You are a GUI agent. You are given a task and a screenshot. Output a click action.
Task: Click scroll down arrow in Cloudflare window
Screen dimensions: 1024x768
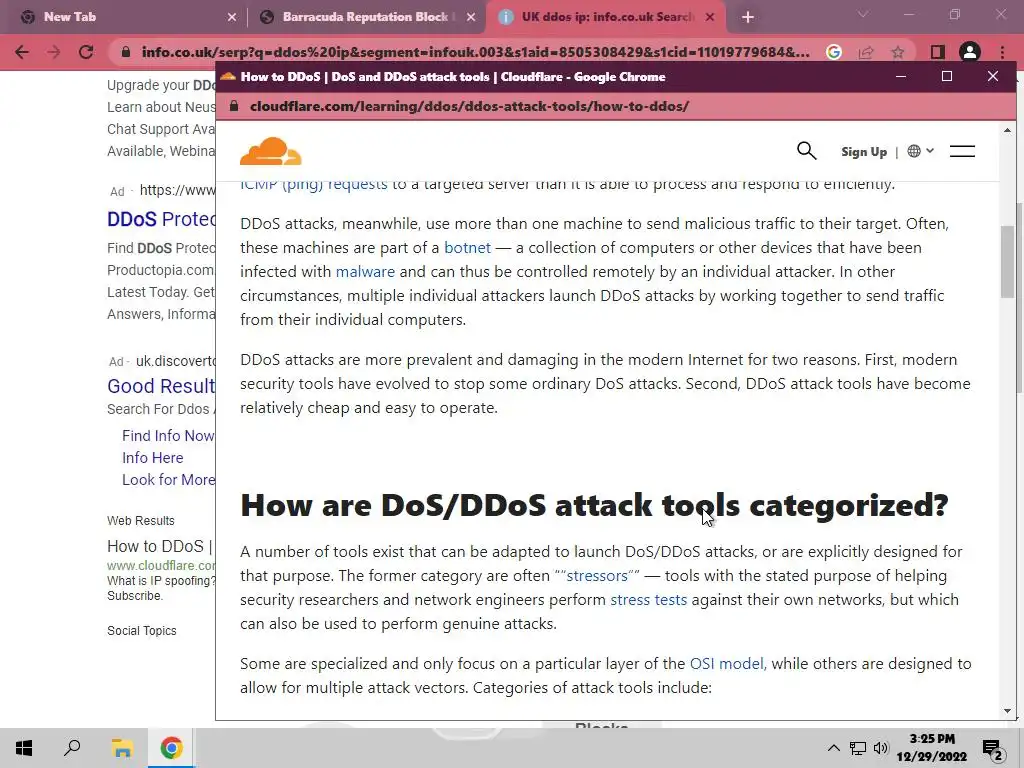click(1007, 711)
